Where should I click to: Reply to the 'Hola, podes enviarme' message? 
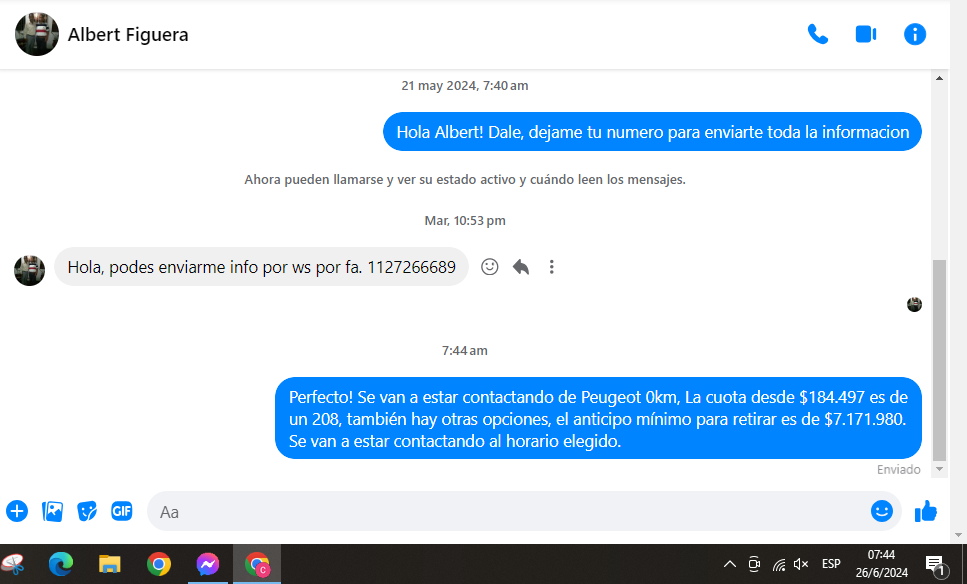click(521, 267)
